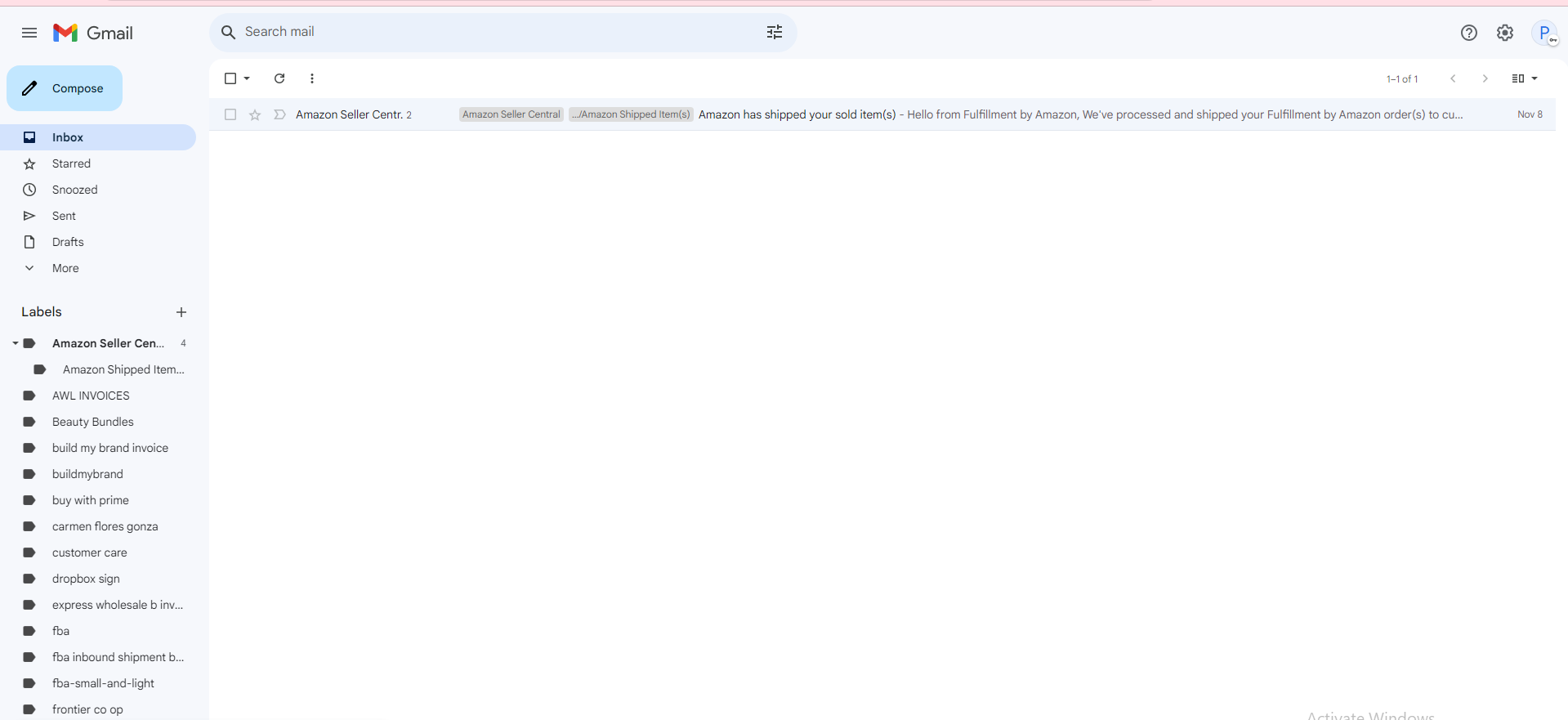Viewport: 1568px width, 720px height.
Task: Open the frontier co op label
Action: [87, 709]
